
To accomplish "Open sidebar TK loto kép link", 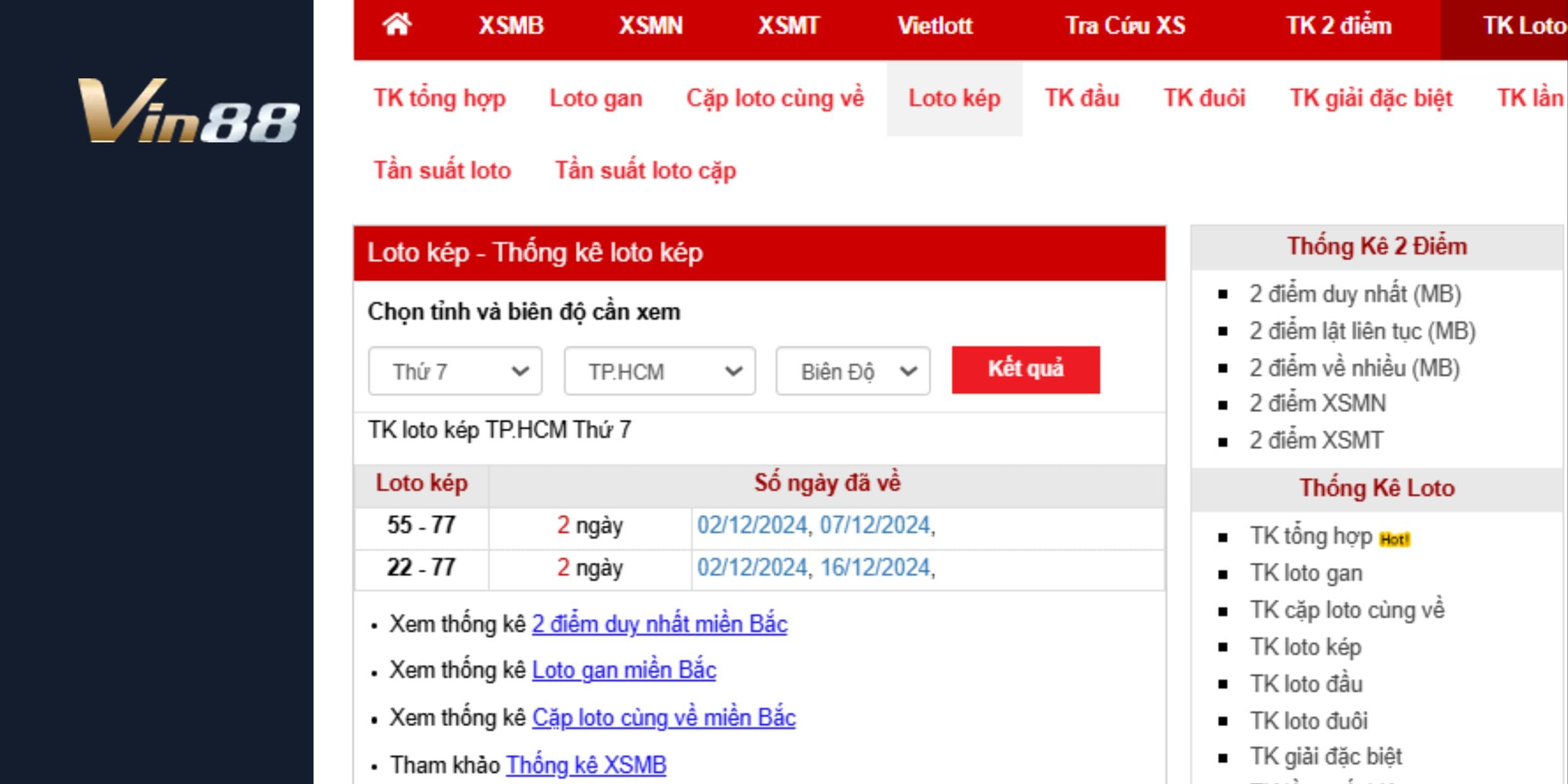I will click(x=1305, y=647).
